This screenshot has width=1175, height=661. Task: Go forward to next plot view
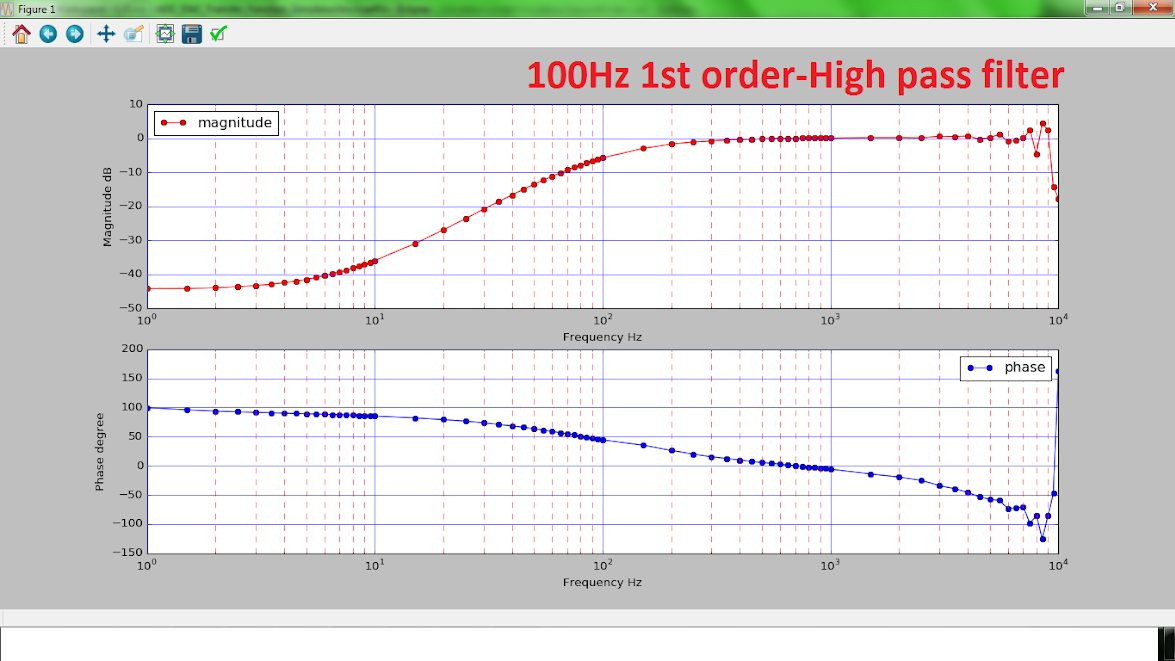pos(74,34)
